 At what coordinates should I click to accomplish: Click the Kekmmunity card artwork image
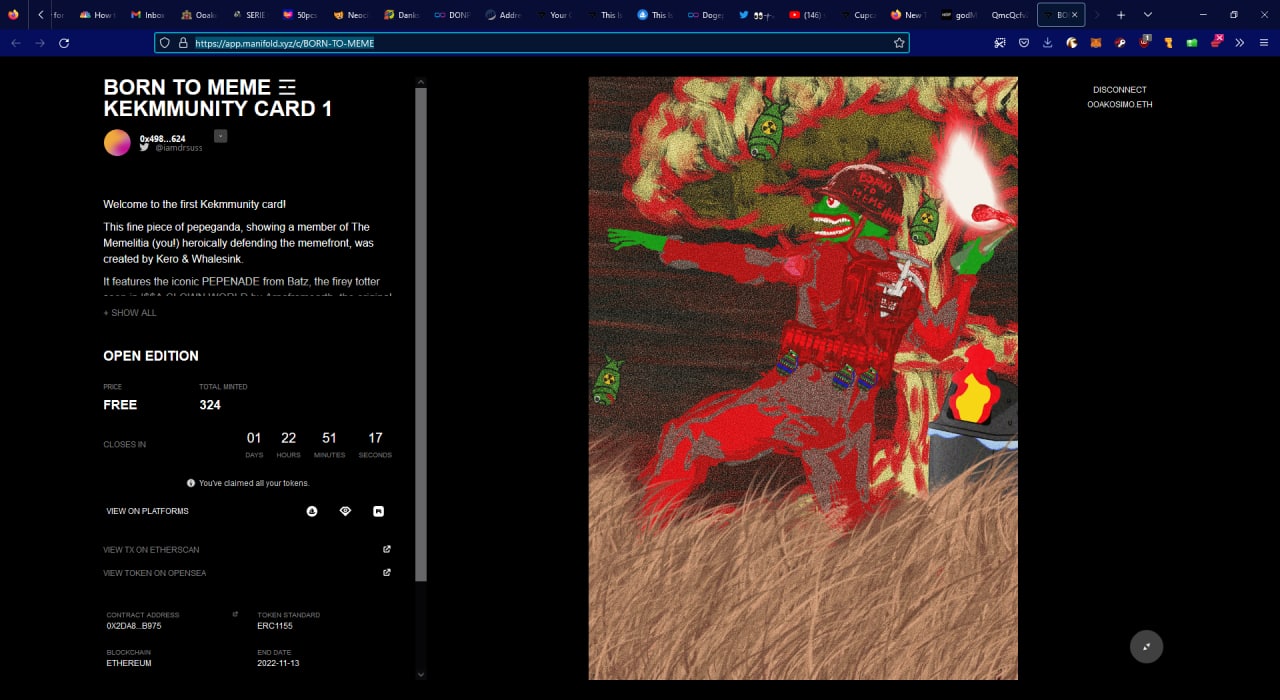pyautogui.click(x=803, y=378)
